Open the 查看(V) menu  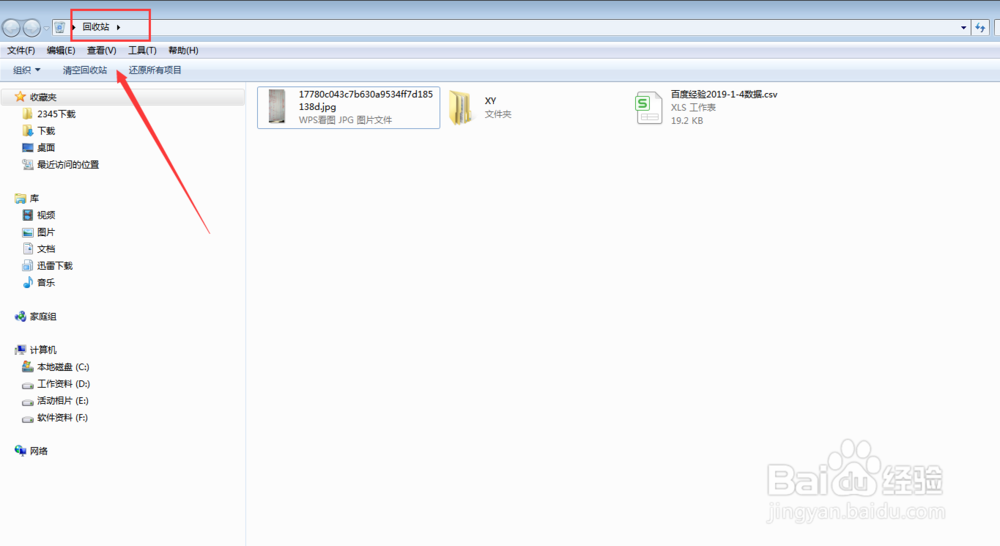click(x=101, y=50)
